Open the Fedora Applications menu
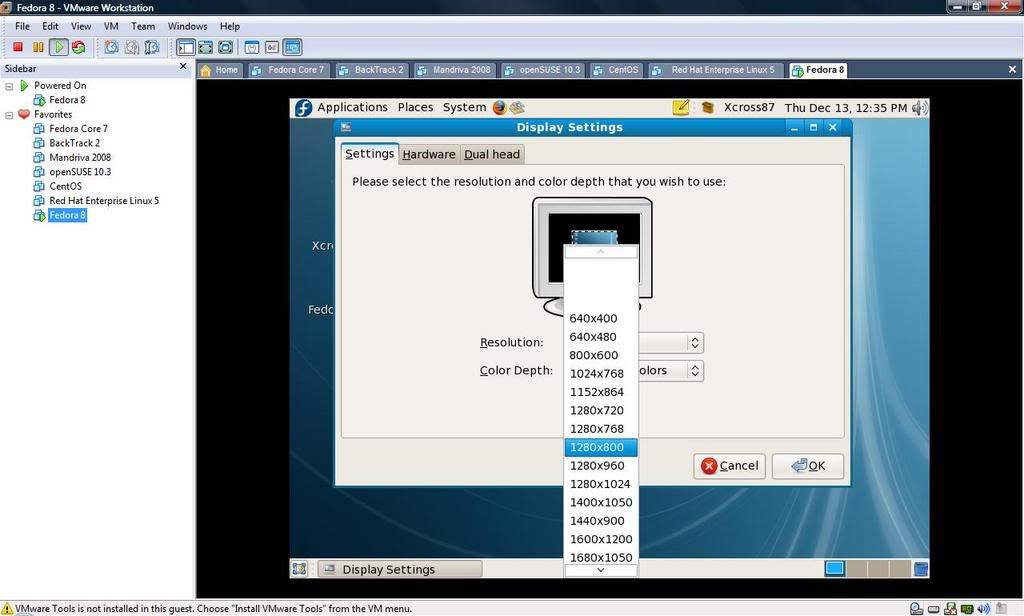This screenshot has width=1024, height=616. (x=352, y=108)
